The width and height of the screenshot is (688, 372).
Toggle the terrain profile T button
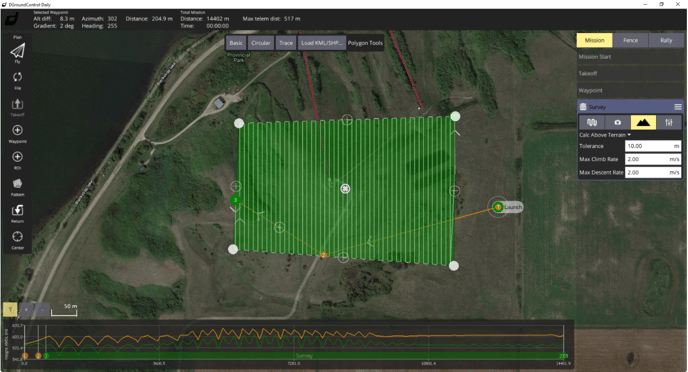coord(10,309)
